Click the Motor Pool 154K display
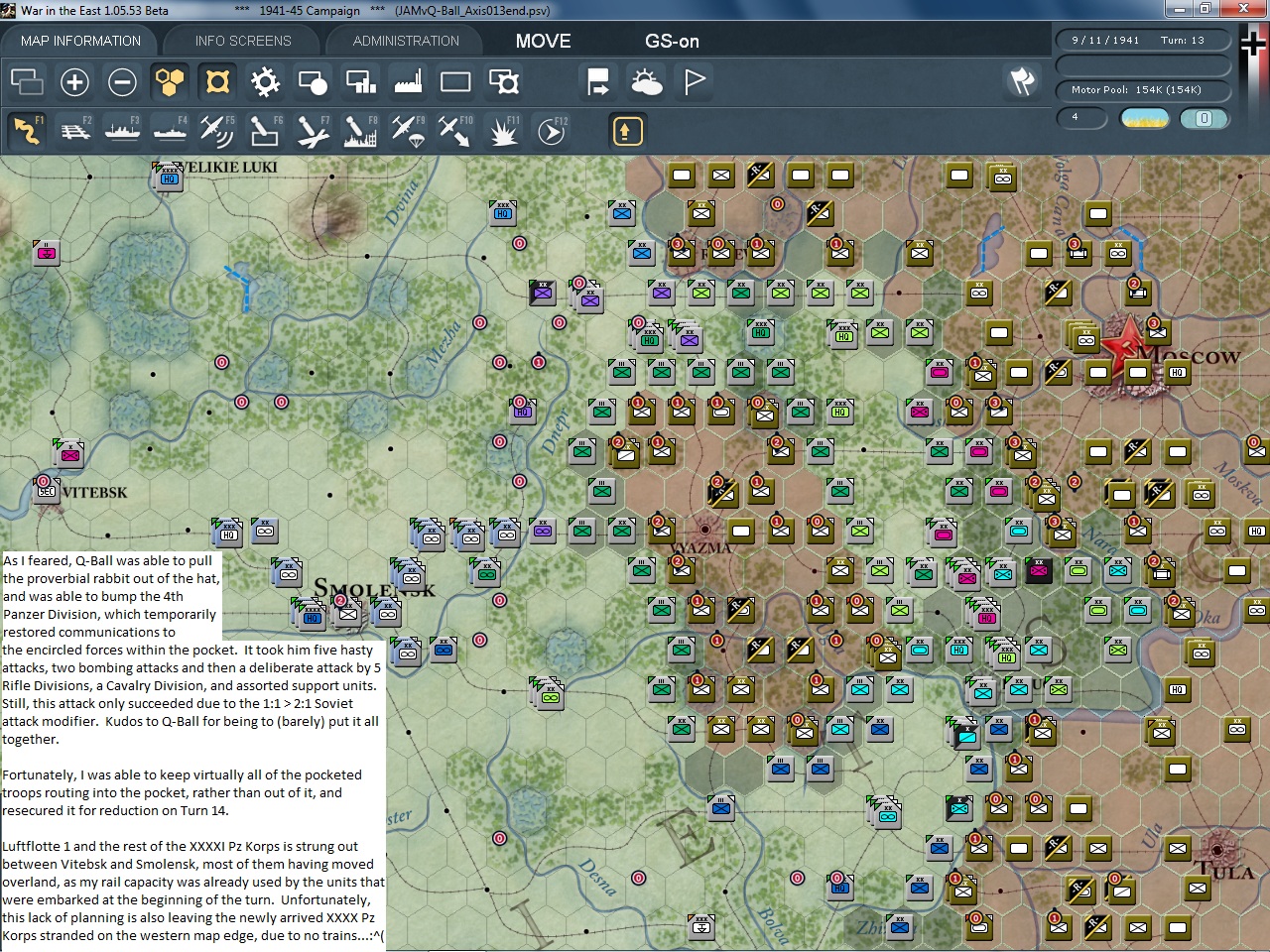 [x=1142, y=90]
